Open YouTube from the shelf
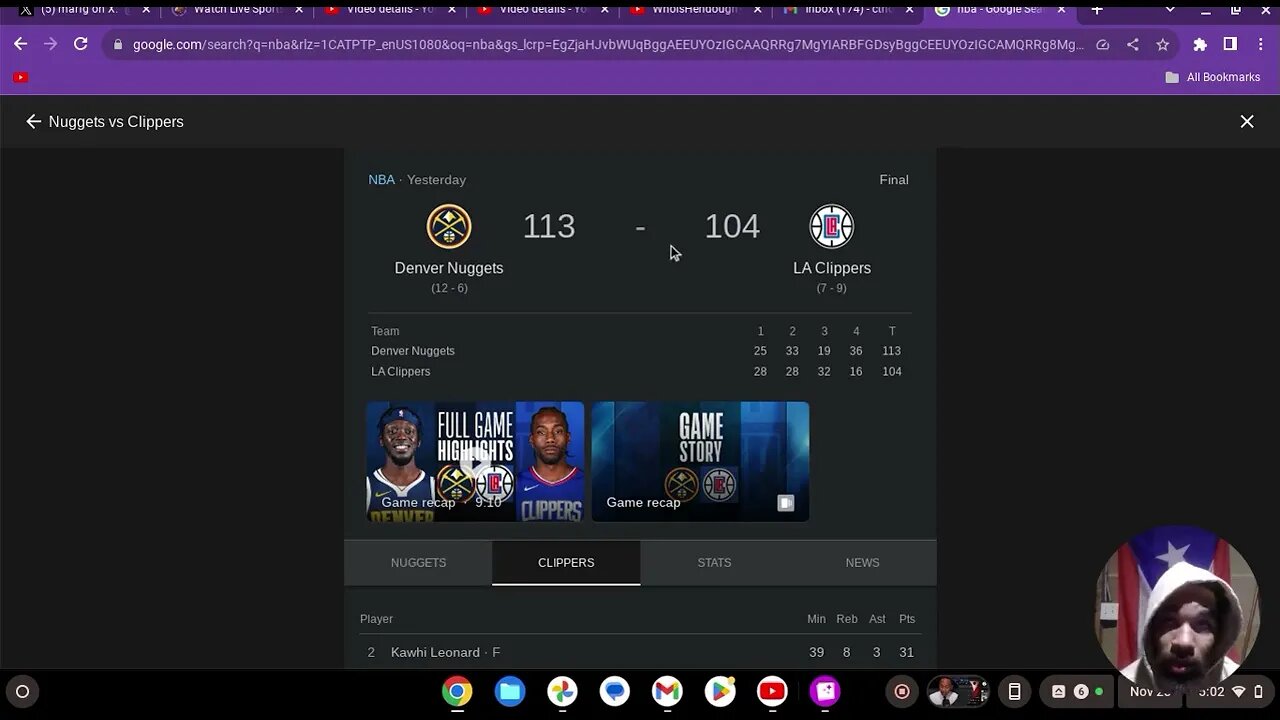Image resolution: width=1280 pixels, height=720 pixels. pyautogui.click(x=772, y=691)
